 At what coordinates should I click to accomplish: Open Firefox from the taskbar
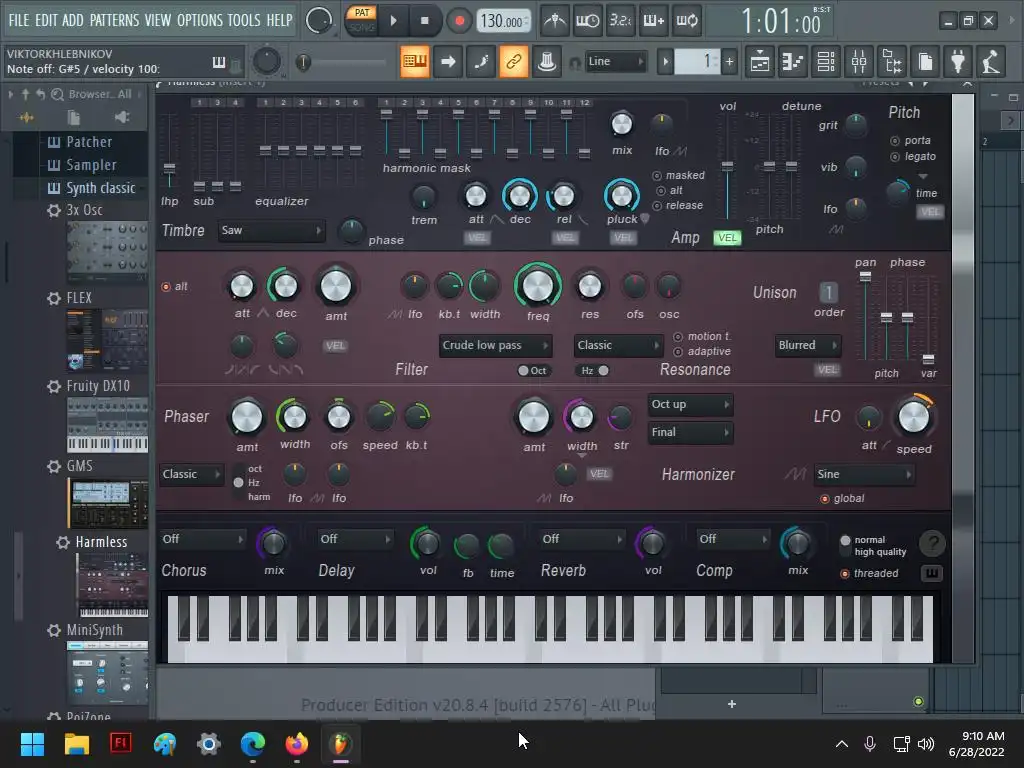(296, 743)
